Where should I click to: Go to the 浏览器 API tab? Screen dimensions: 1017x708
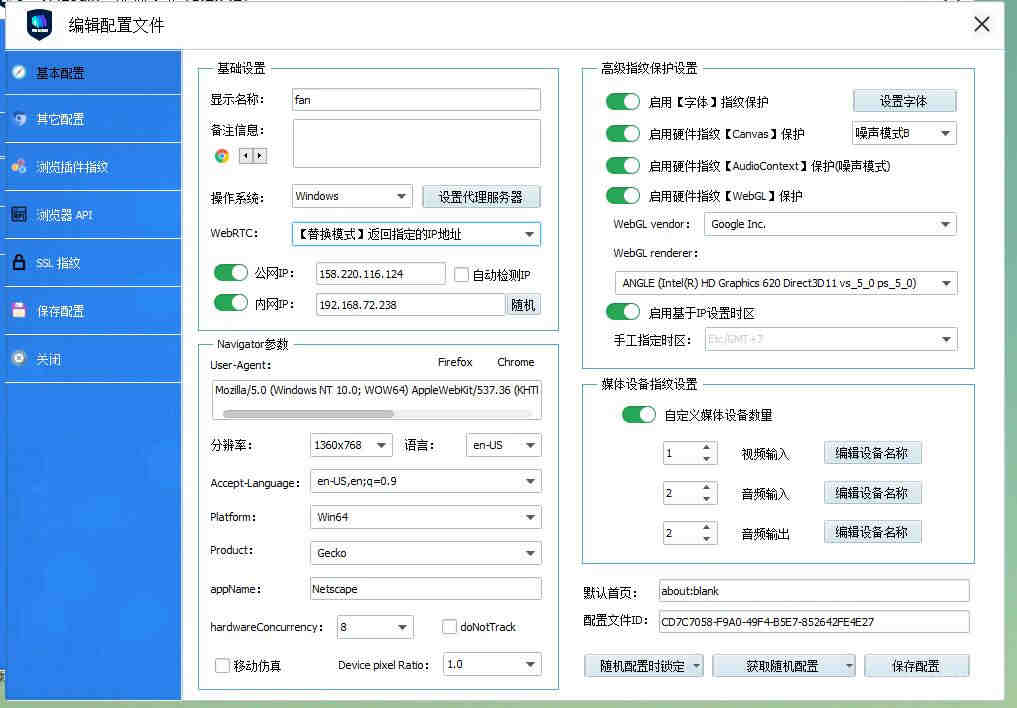[93, 215]
